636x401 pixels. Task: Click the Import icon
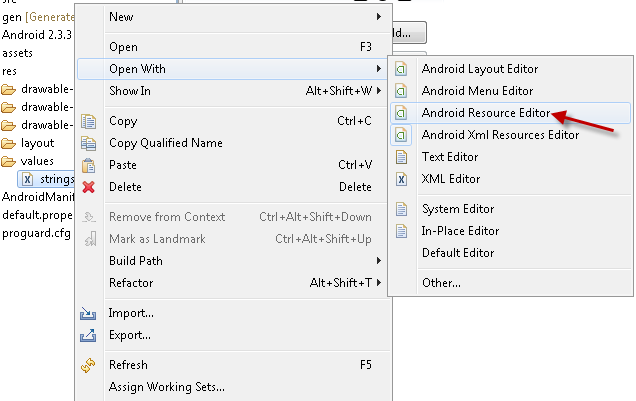[88, 313]
